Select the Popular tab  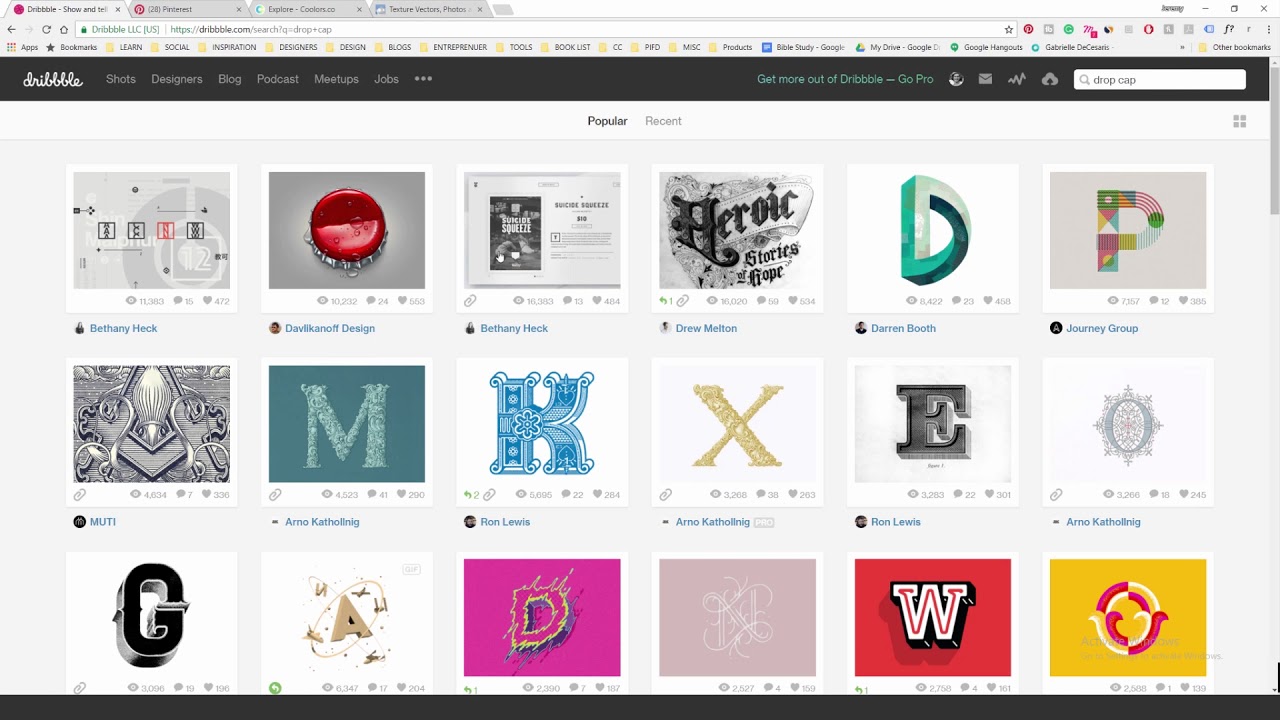point(607,121)
